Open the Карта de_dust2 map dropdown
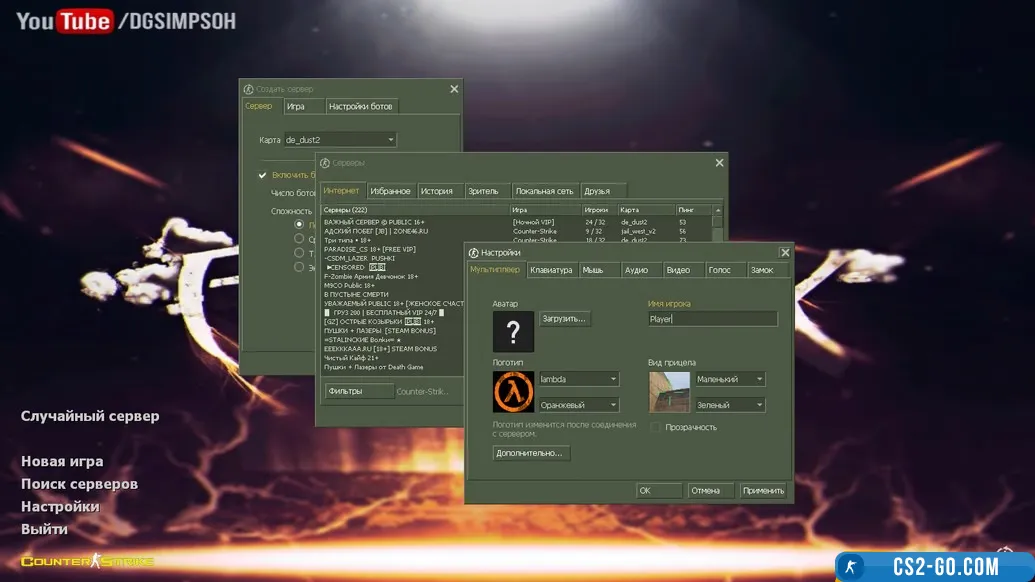Screen dimensions: 1035x582 click(x=339, y=140)
